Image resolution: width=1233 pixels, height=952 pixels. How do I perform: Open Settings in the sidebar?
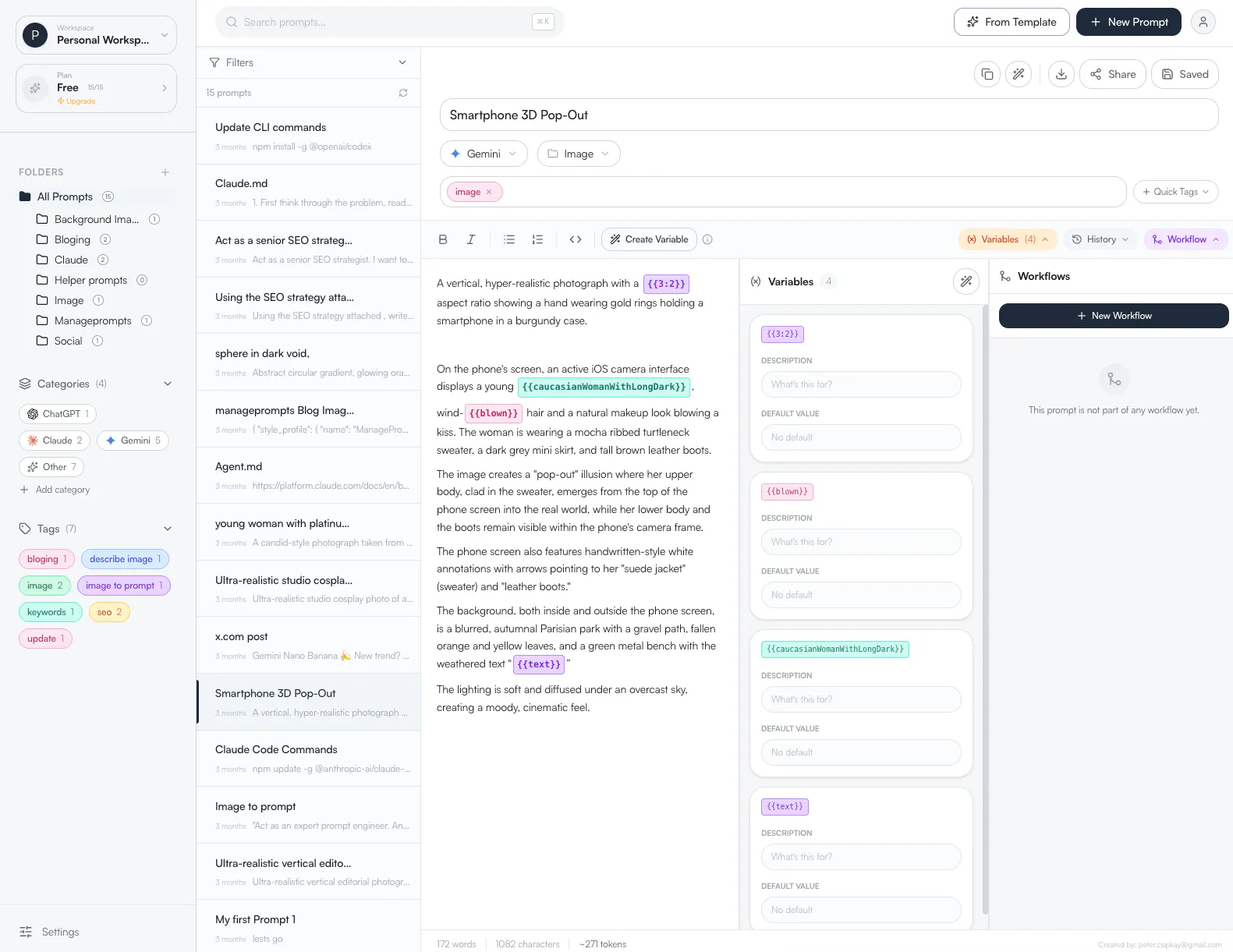(x=50, y=932)
